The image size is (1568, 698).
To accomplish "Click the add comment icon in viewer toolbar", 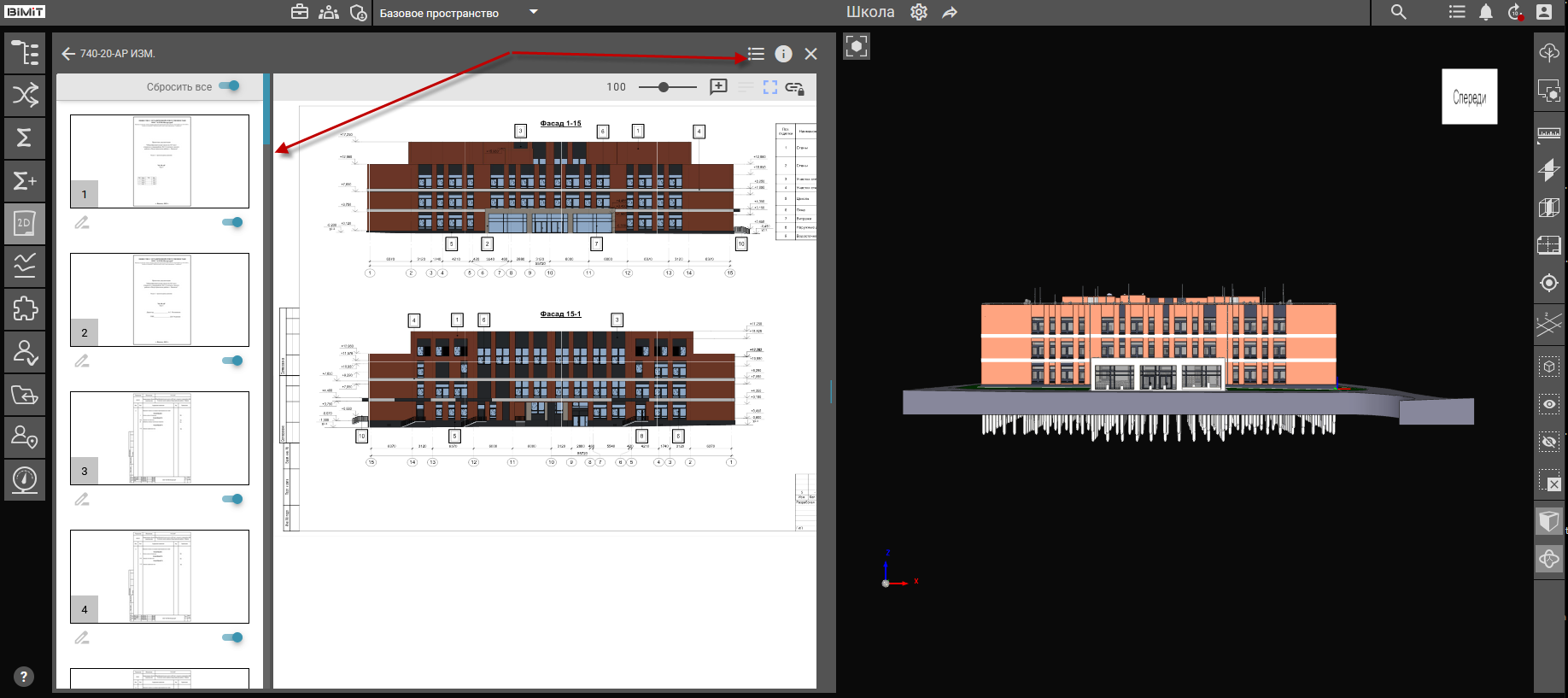I will (x=718, y=87).
